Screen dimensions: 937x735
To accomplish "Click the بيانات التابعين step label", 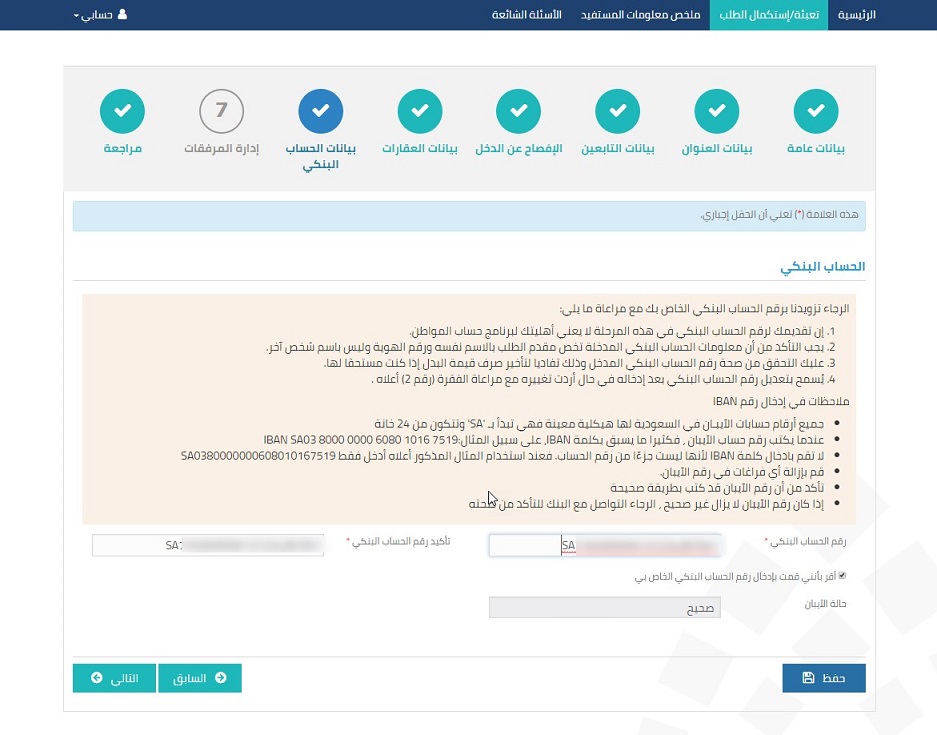I will 617,148.
